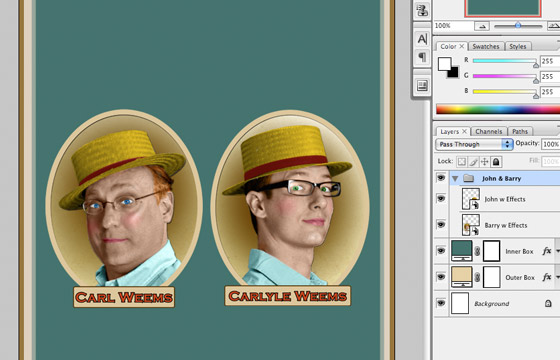Click the B value input field

550,92
